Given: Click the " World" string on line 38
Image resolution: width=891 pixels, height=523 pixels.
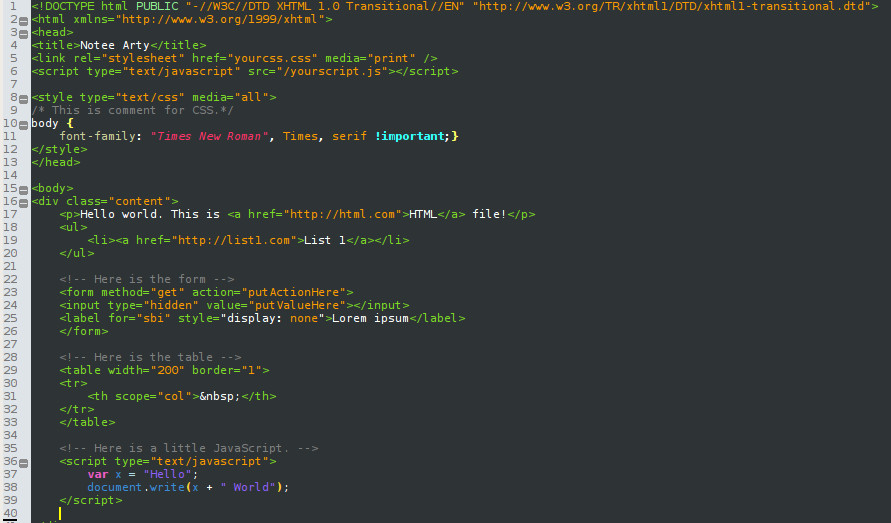Looking at the screenshot, I should (248, 487).
